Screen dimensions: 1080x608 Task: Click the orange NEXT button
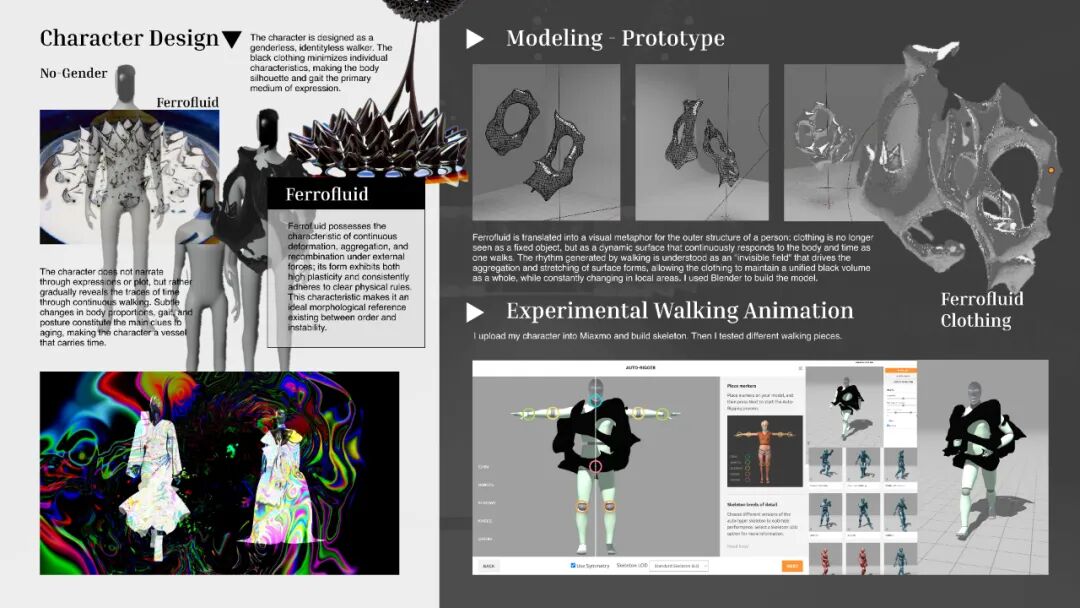click(x=792, y=566)
